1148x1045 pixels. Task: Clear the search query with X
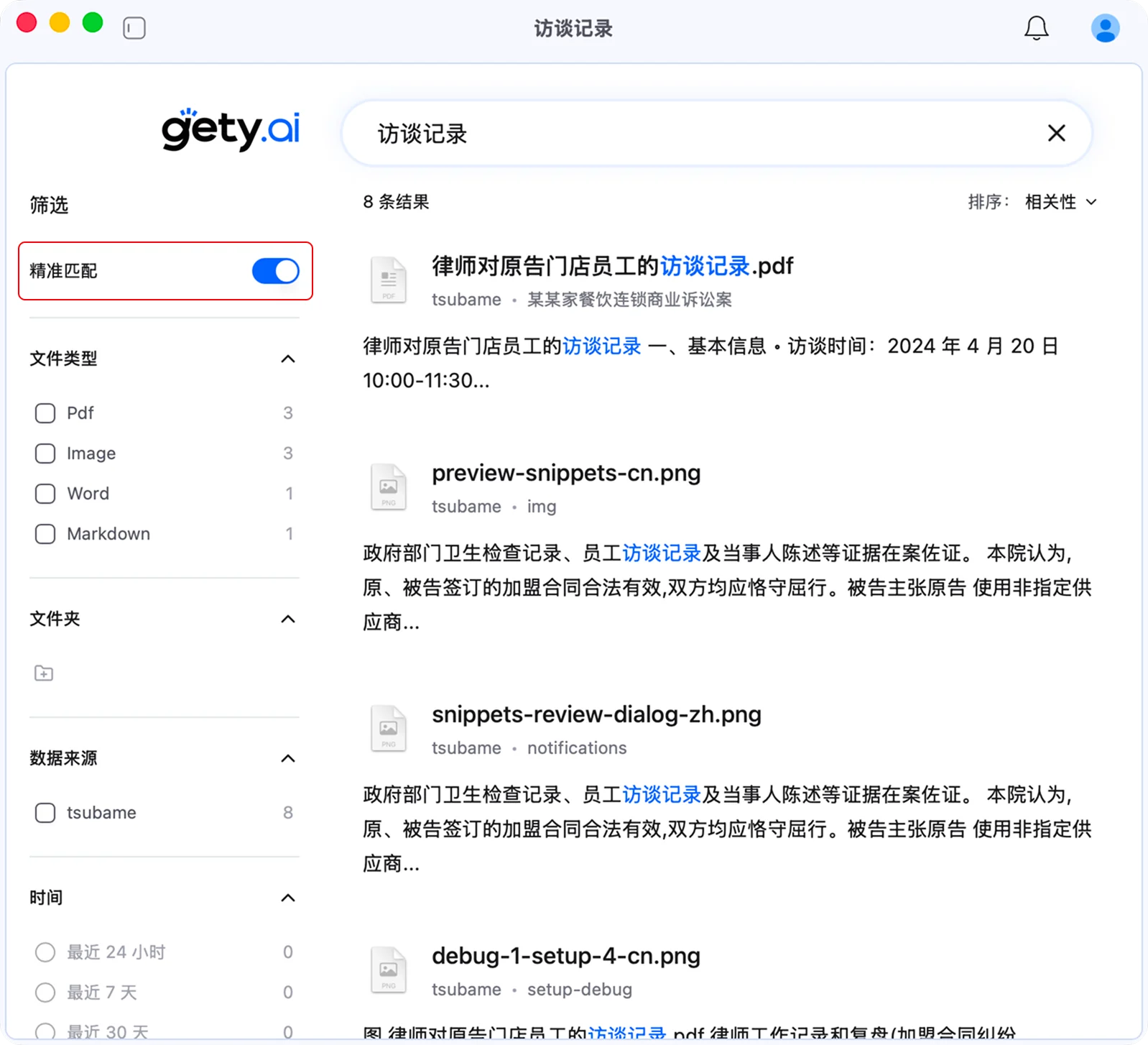point(1056,133)
